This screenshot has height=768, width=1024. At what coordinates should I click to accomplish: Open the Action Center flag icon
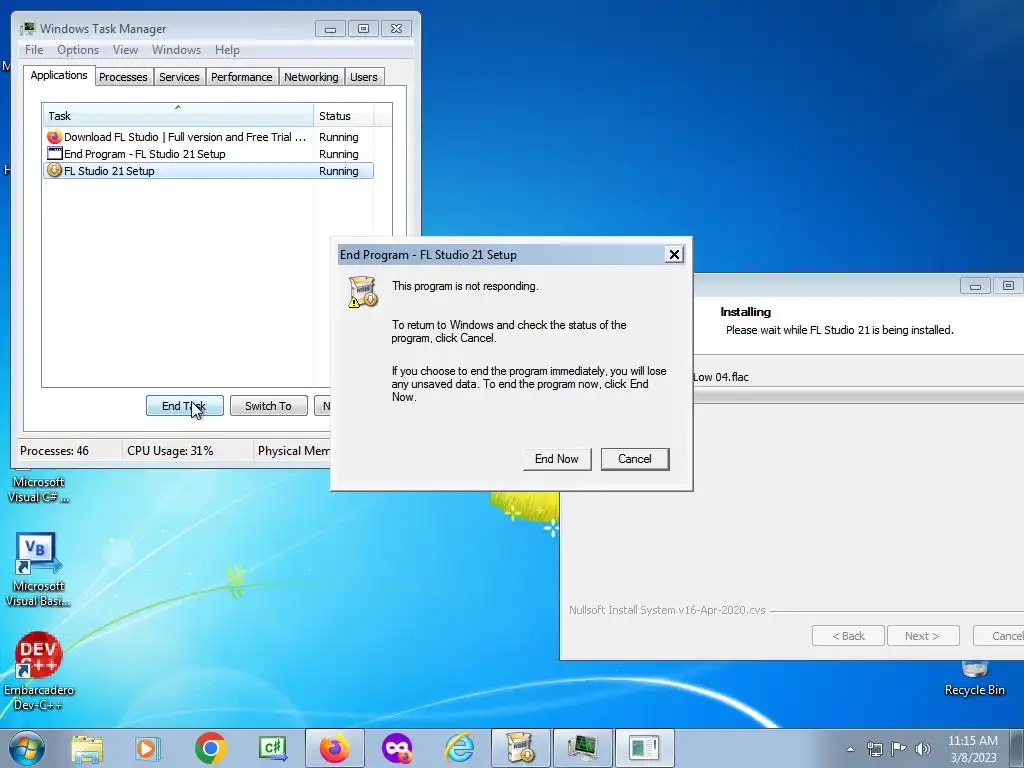(899, 749)
